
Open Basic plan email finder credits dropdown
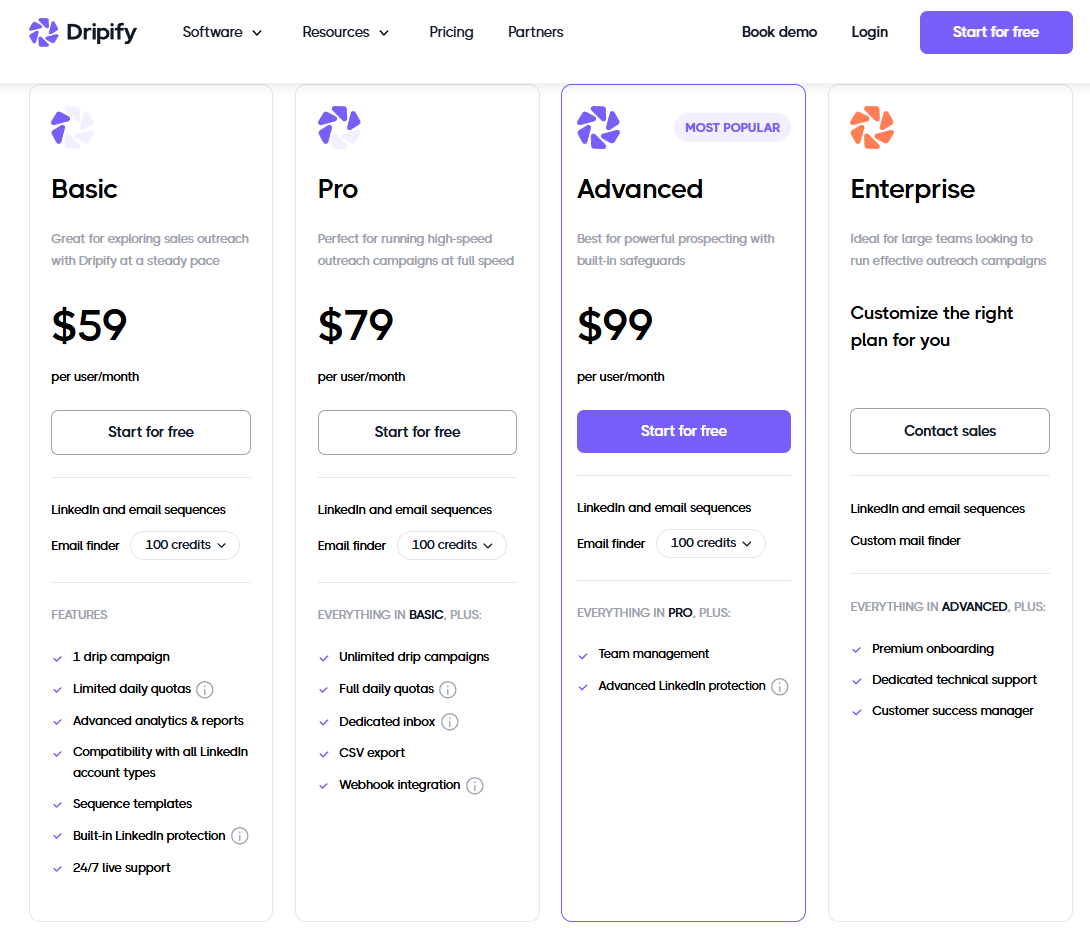tap(185, 545)
